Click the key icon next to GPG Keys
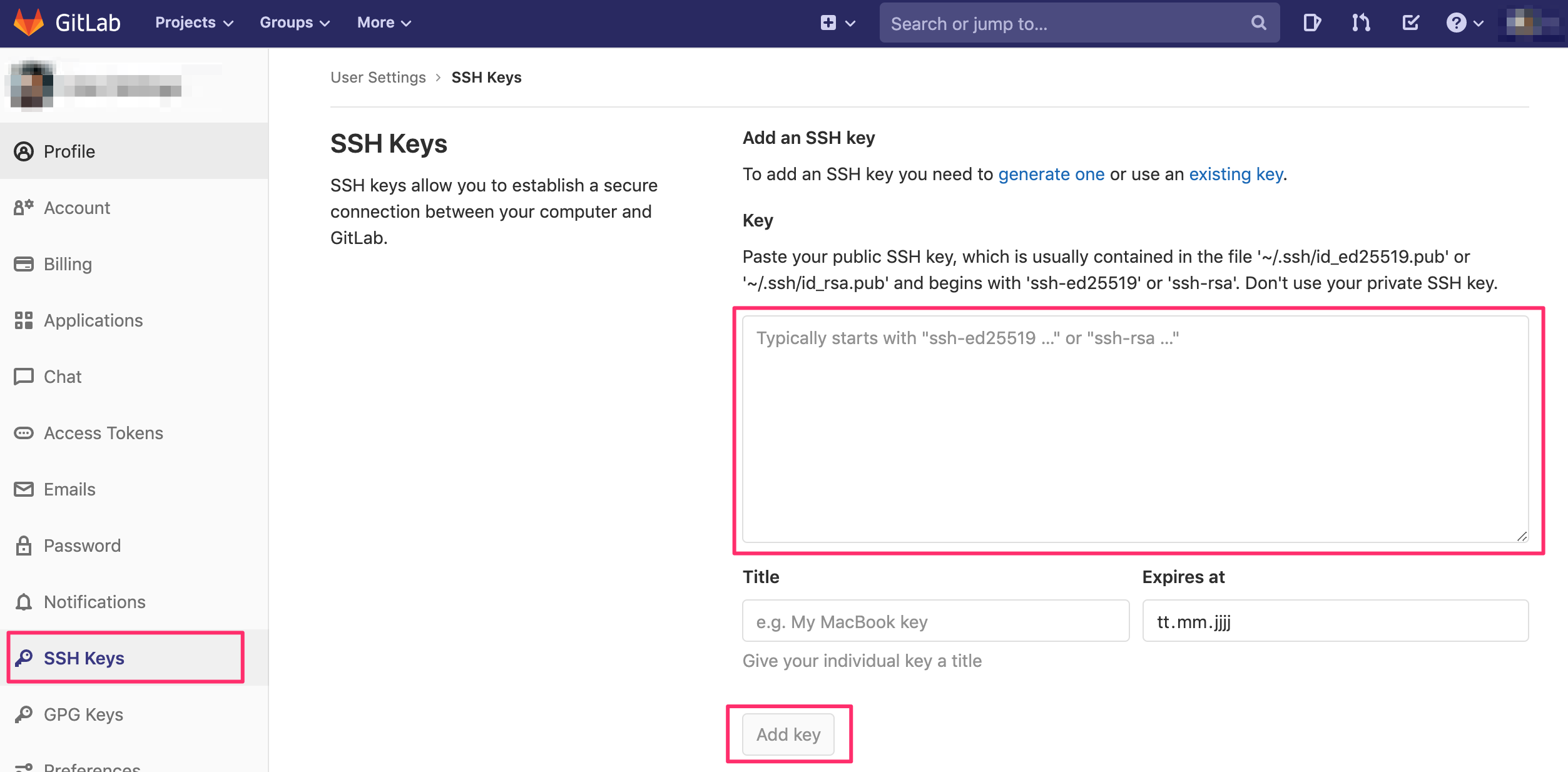The image size is (1568, 772). point(24,714)
